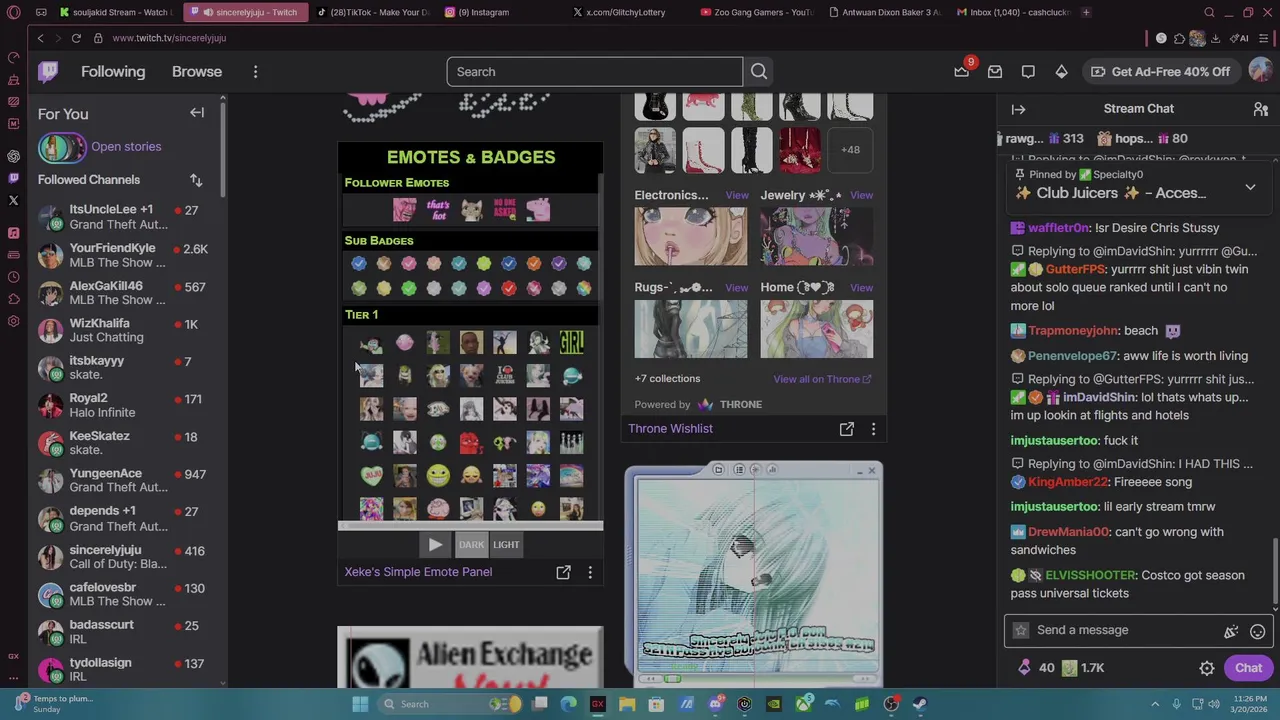
Task: Play the emote panel animation button
Action: point(435,545)
